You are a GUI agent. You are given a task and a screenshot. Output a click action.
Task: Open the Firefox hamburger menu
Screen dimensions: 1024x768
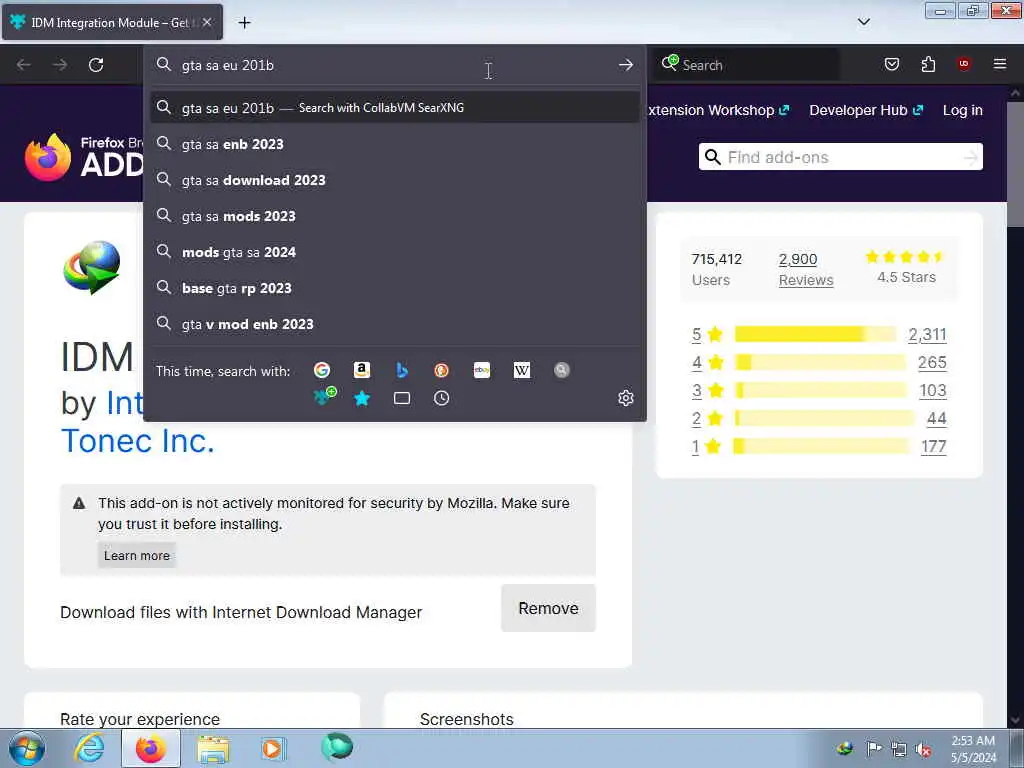(1000, 64)
